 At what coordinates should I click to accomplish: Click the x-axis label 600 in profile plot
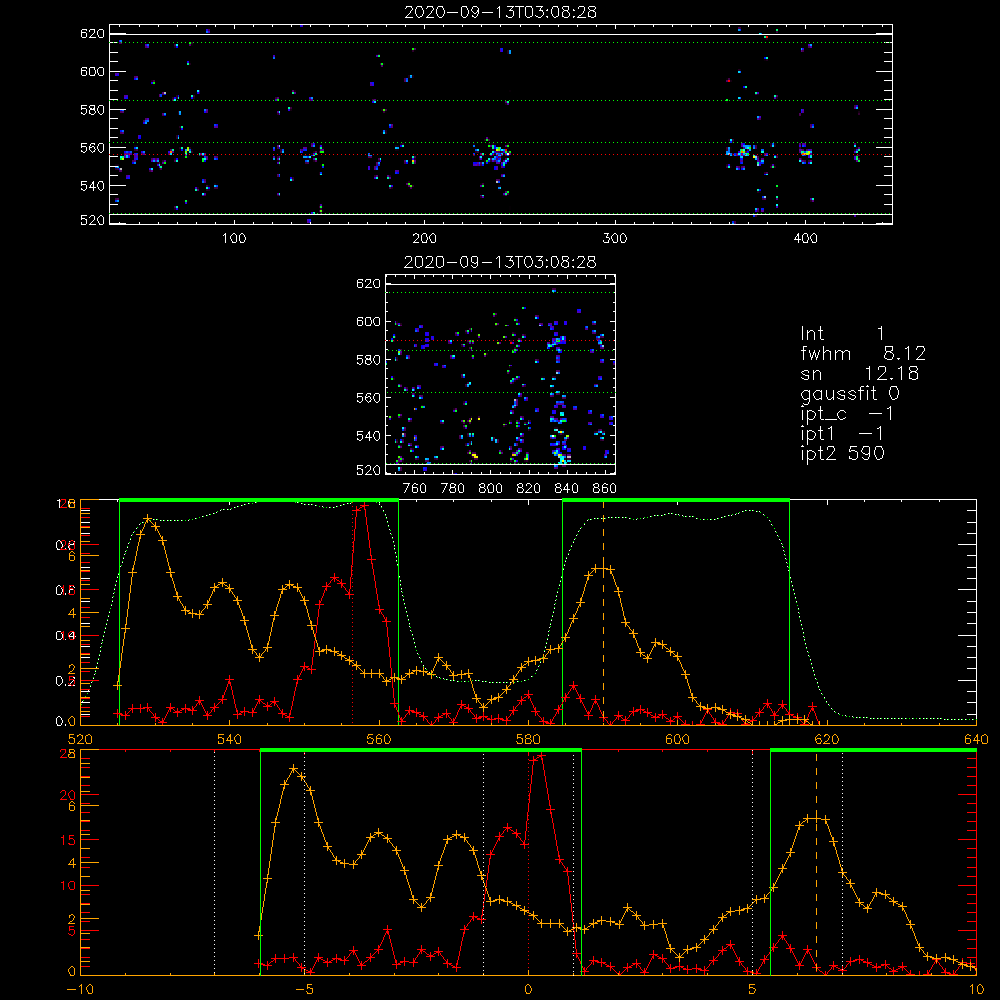coord(677,739)
